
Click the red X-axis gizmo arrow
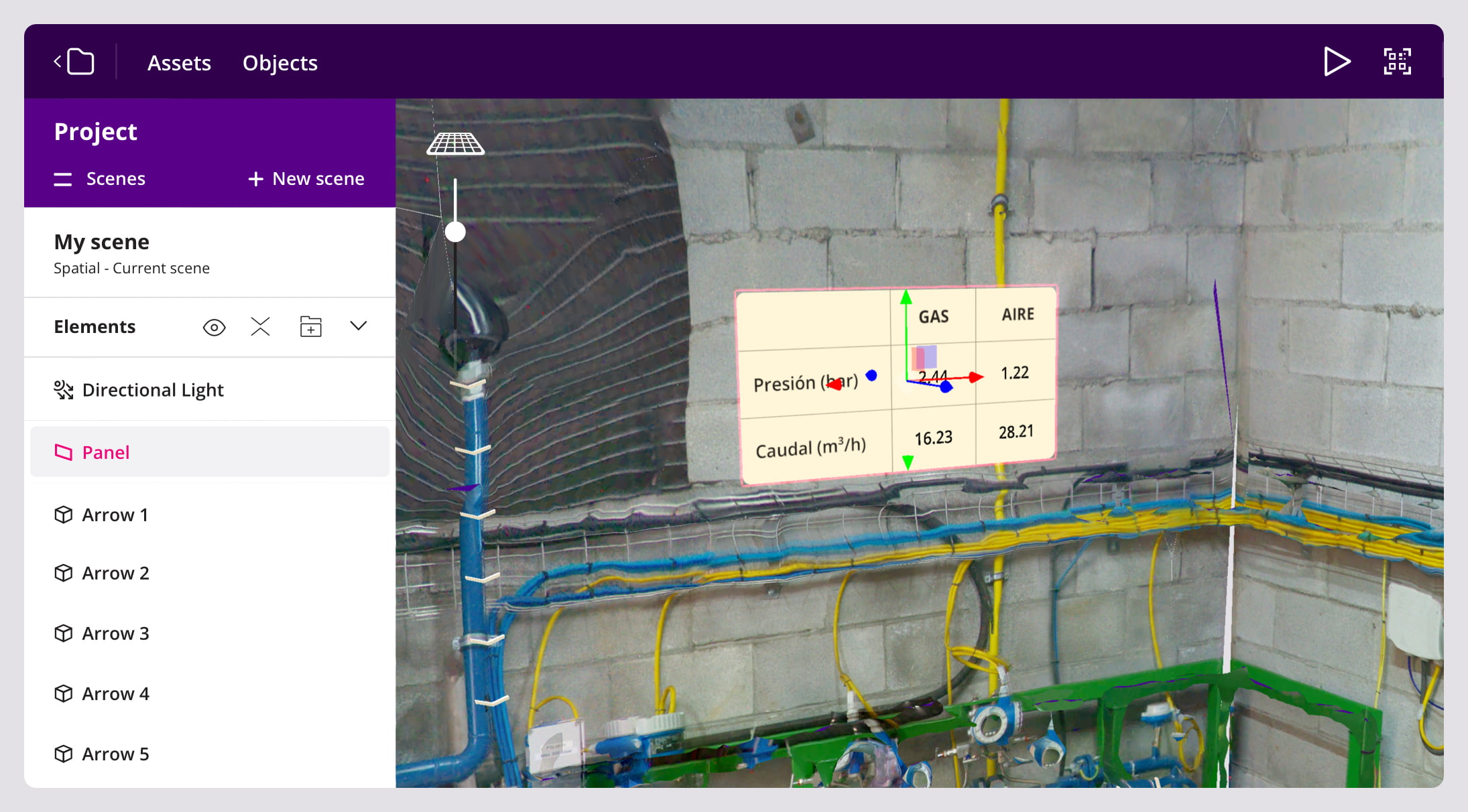point(976,378)
